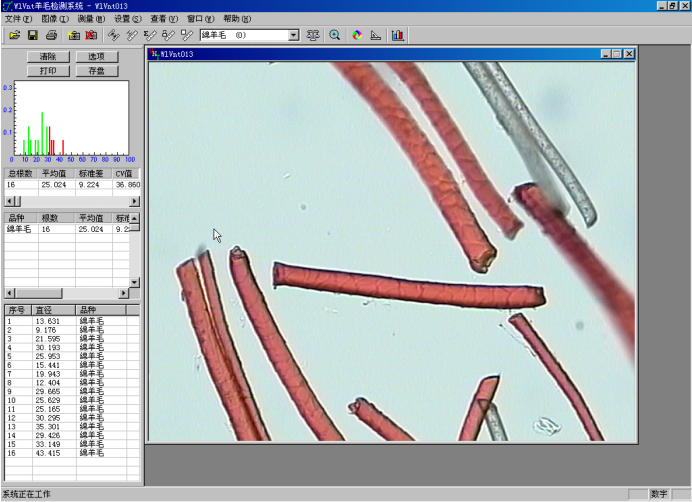Select measurement row 16 with diameter 43.415
The height and width of the screenshot is (502, 692).
[72, 453]
